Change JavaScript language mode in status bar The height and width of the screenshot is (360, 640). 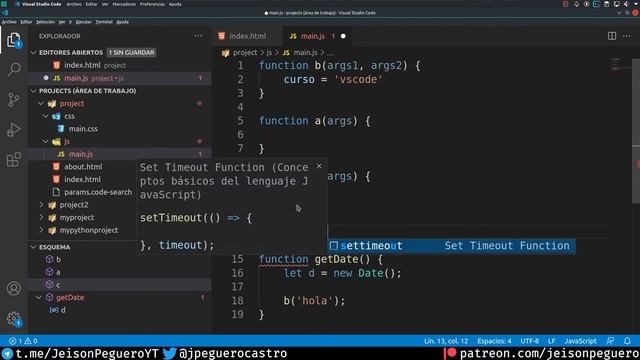[580, 341]
